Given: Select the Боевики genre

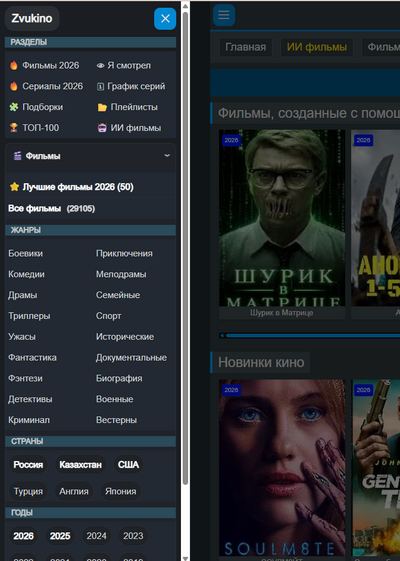Looking at the screenshot, I should pyautogui.click(x=25, y=254).
